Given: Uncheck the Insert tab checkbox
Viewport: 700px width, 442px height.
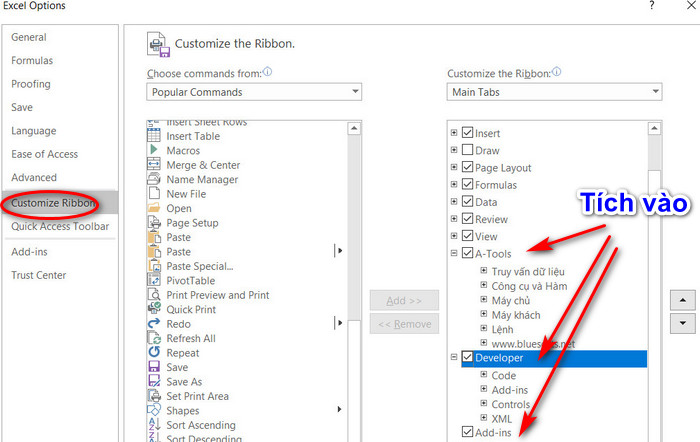Looking at the screenshot, I should point(467,132).
